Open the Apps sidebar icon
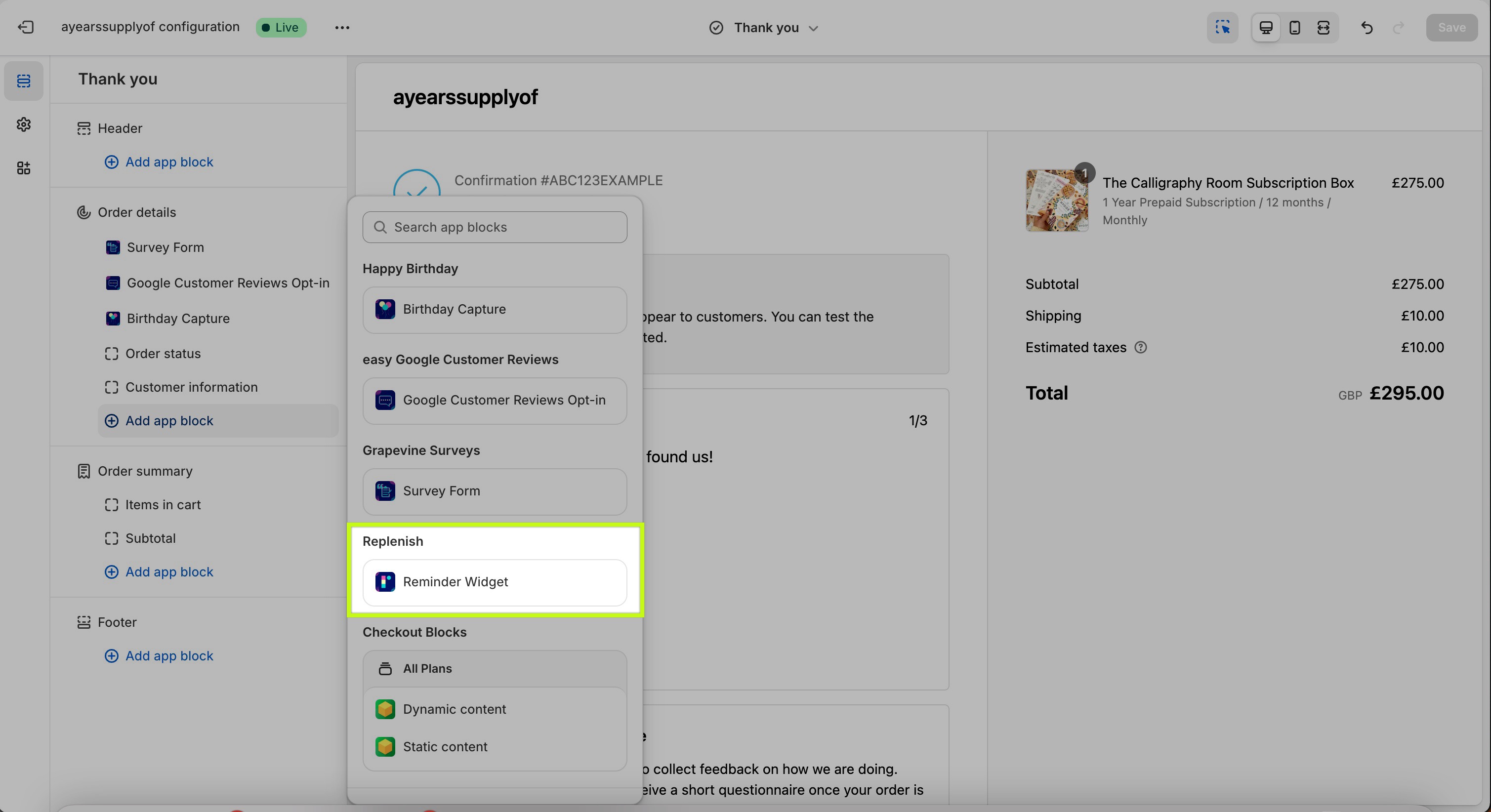1491x812 pixels. [x=24, y=168]
